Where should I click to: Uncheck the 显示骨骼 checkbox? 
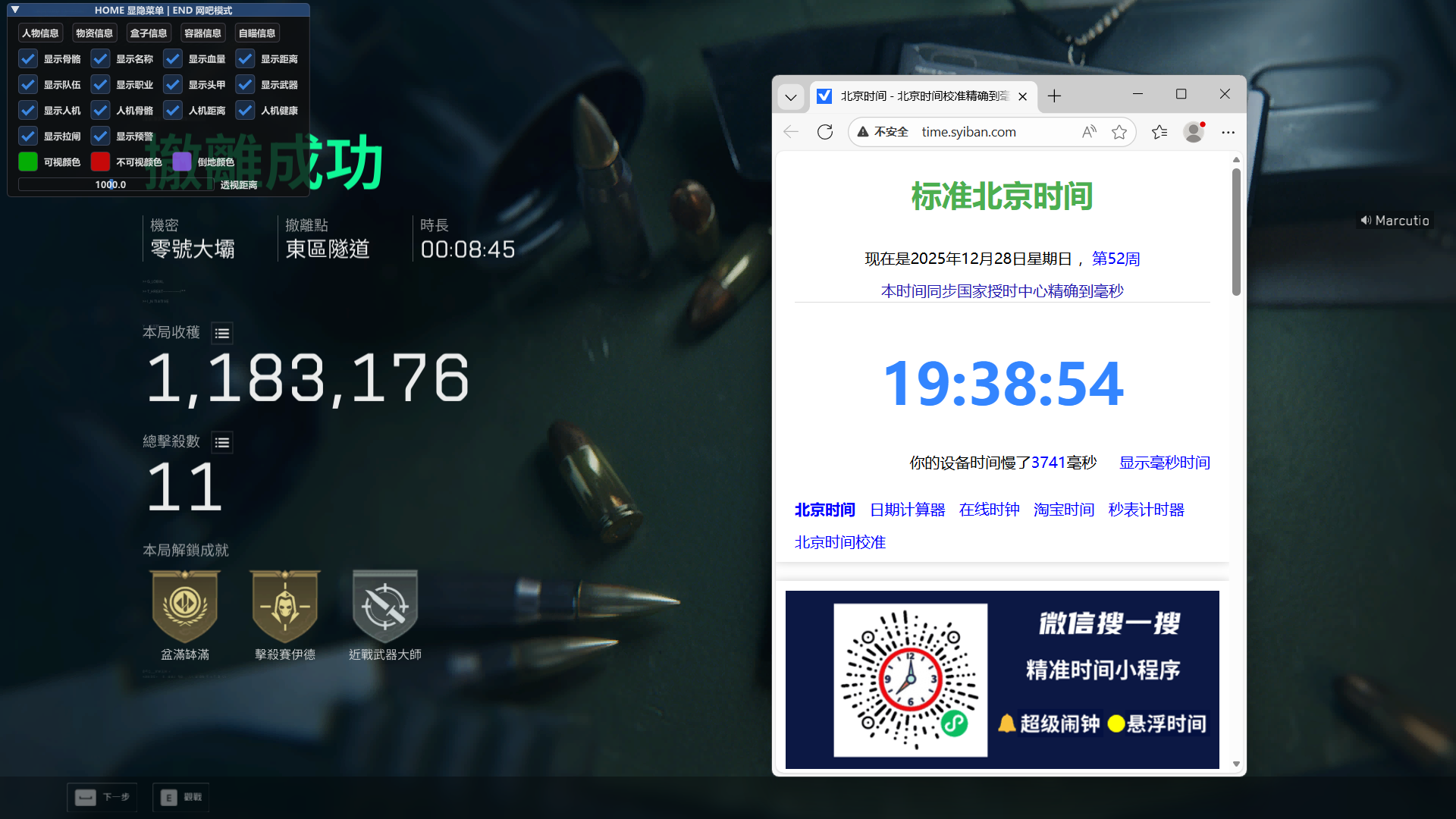pyautogui.click(x=28, y=58)
